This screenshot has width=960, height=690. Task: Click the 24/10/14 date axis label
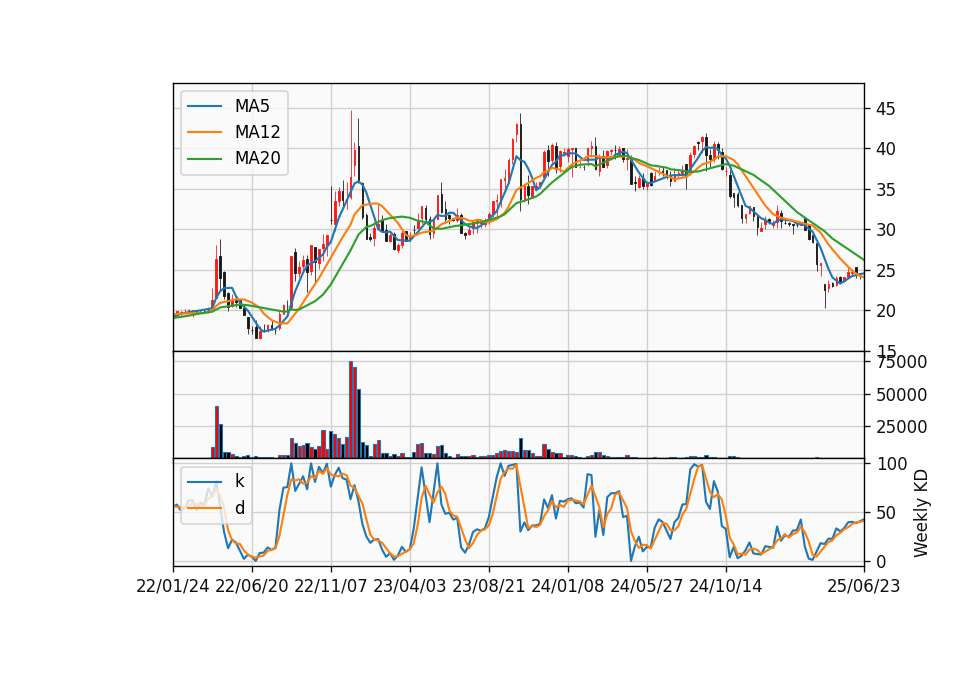point(726,587)
